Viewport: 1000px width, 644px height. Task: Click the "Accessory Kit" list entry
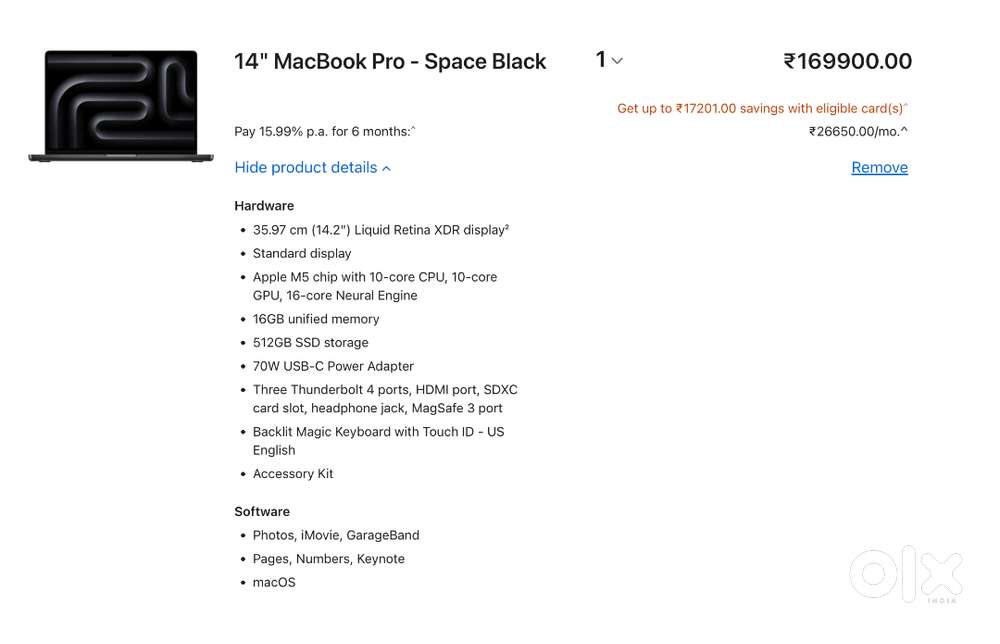pos(293,473)
